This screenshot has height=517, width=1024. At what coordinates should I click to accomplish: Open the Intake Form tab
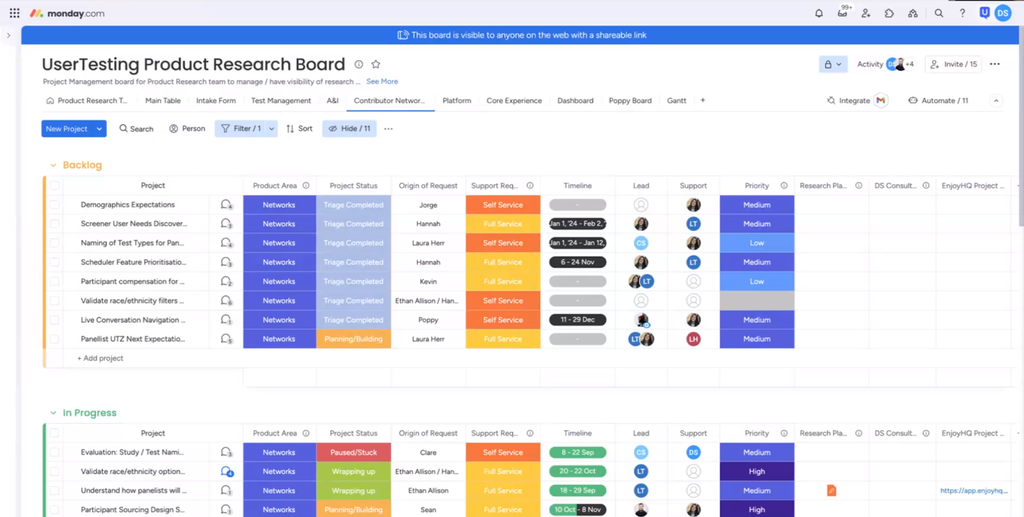point(216,101)
